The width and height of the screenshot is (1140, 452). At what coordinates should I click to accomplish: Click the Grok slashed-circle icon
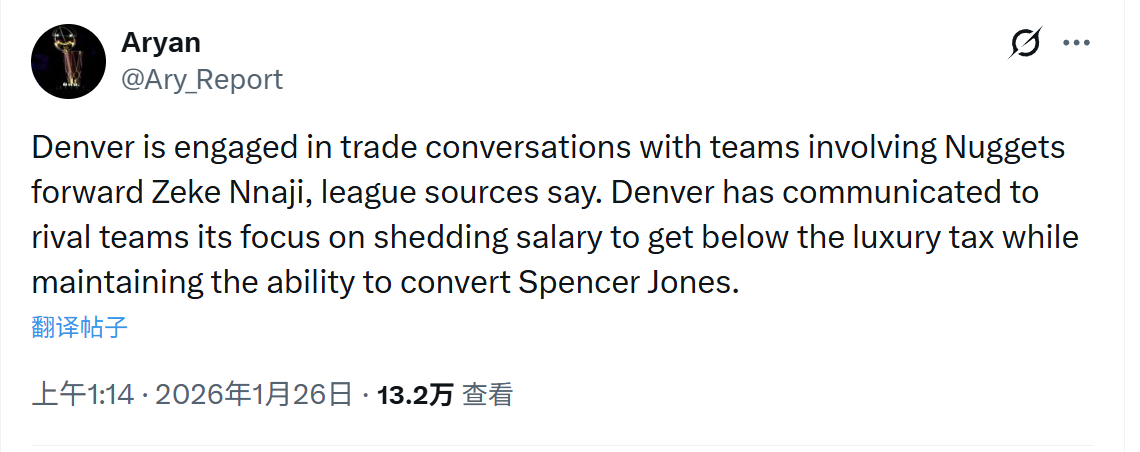[x=1026, y=43]
